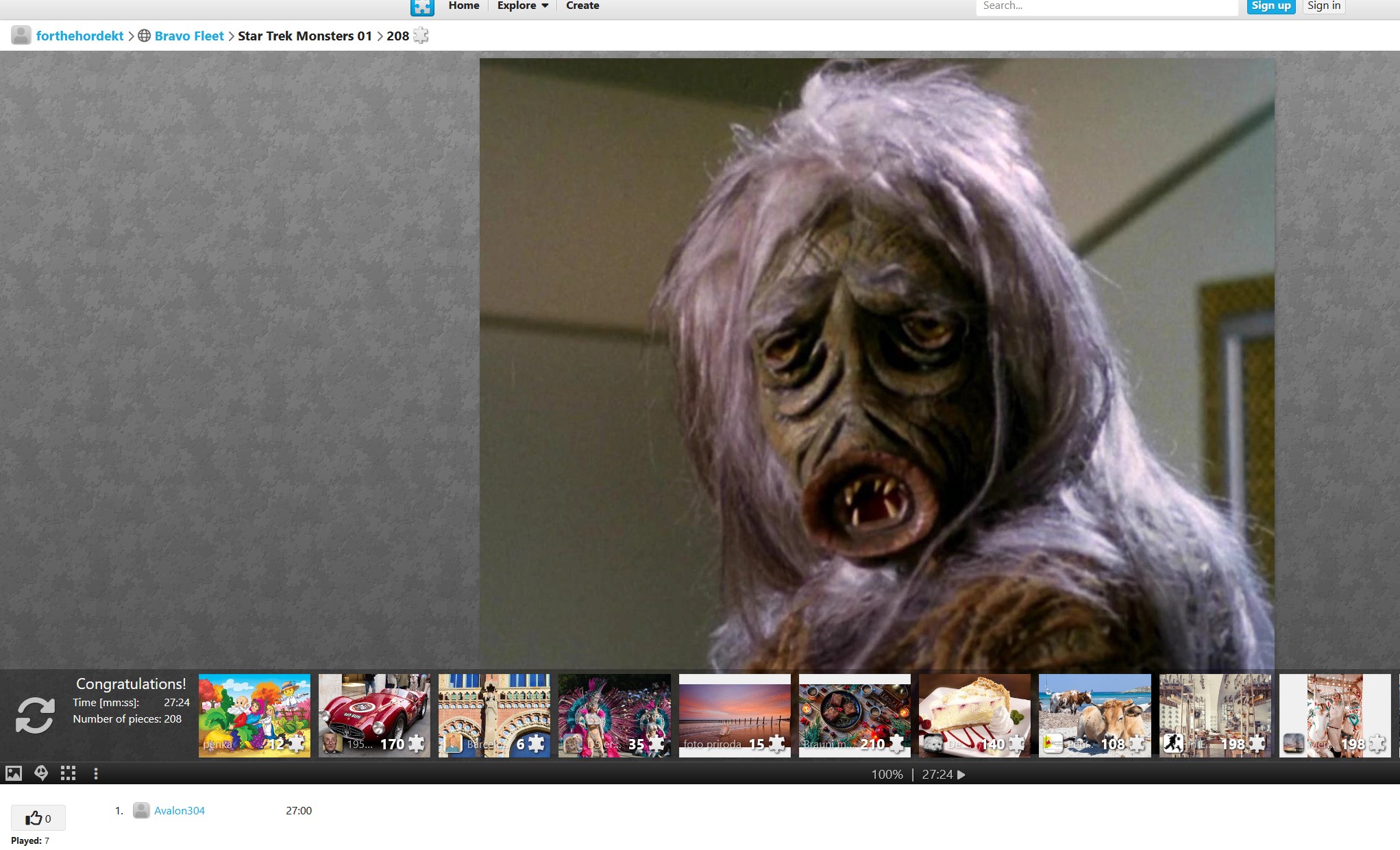Click the play arrow next to 27:24 timer
1400x850 pixels.
coord(961,775)
